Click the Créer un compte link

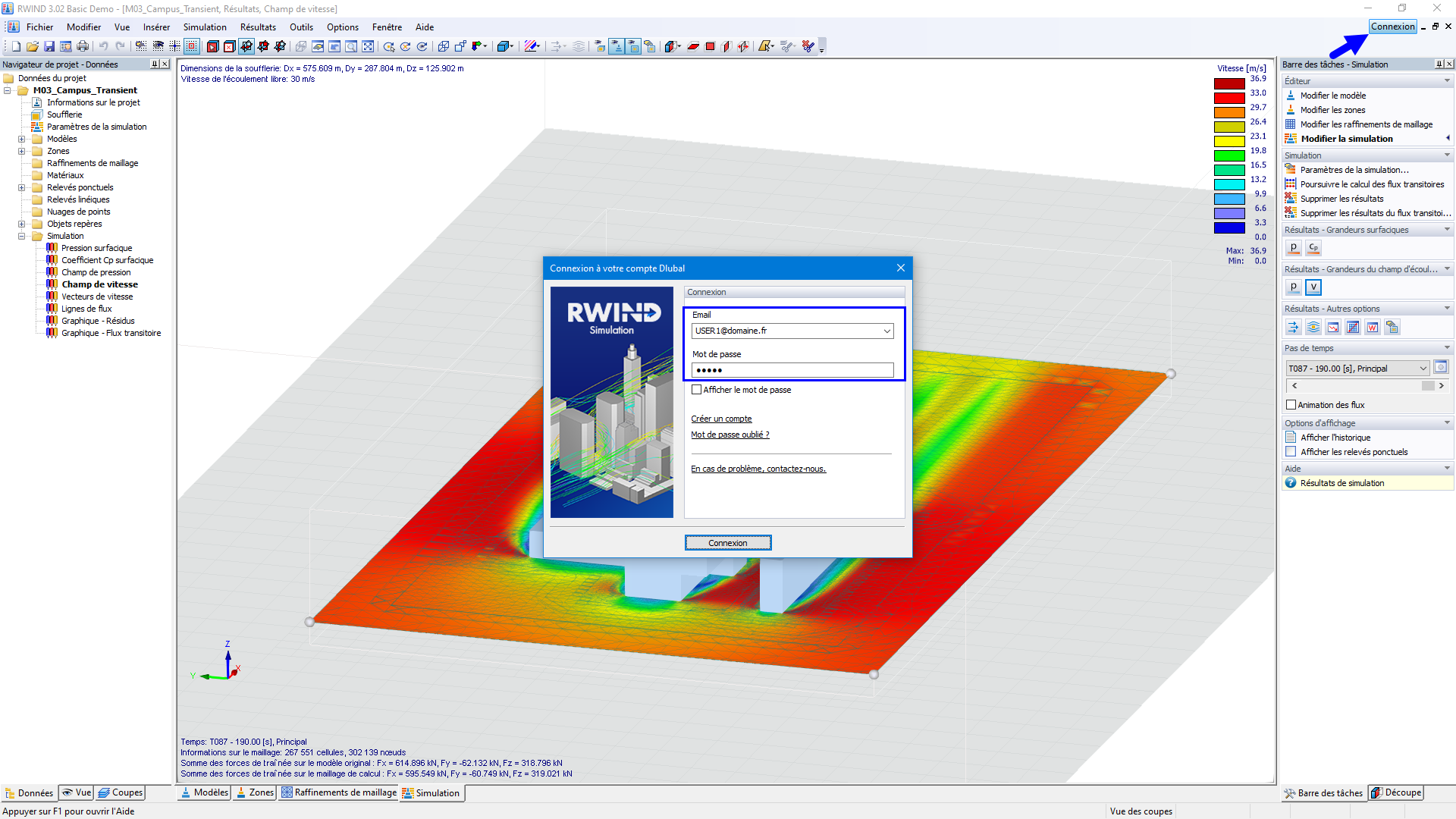[721, 419]
